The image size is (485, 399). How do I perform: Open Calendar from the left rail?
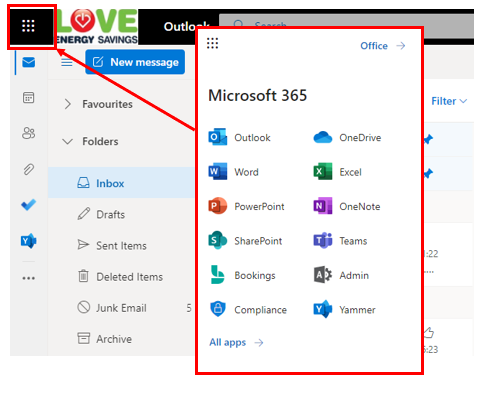[x=29, y=98]
